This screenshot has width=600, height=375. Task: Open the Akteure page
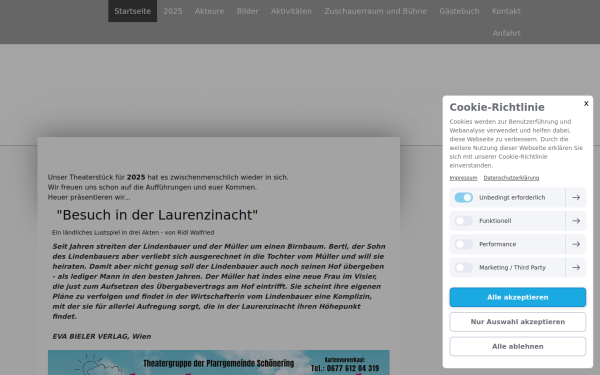(209, 11)
